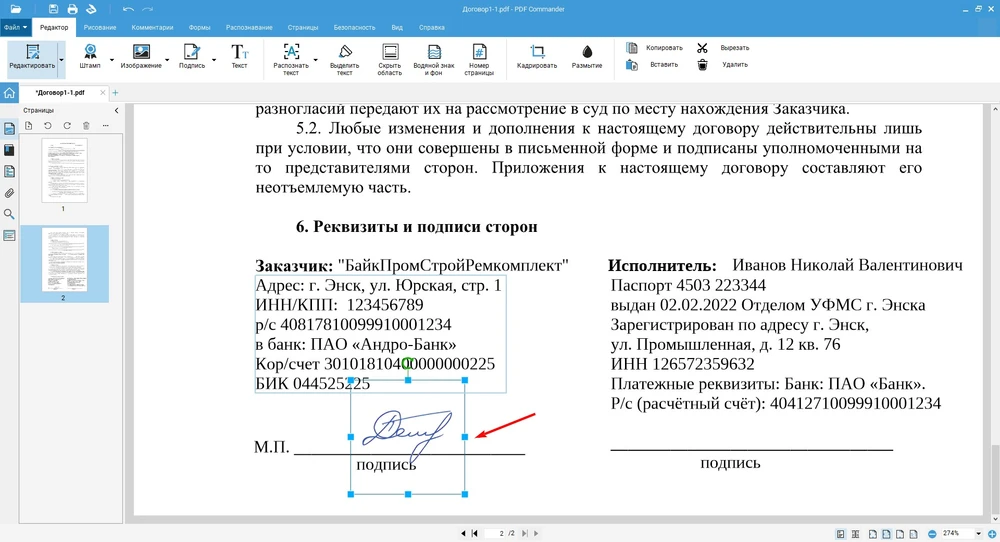Collapse the Страницы panel with chevron
This screenshot has width=1000, height=542.
(114, 110)
